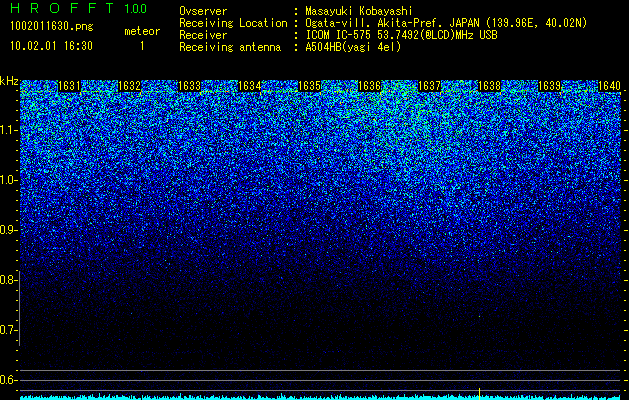Click the 1632 time marker

[x=130, y=86]
